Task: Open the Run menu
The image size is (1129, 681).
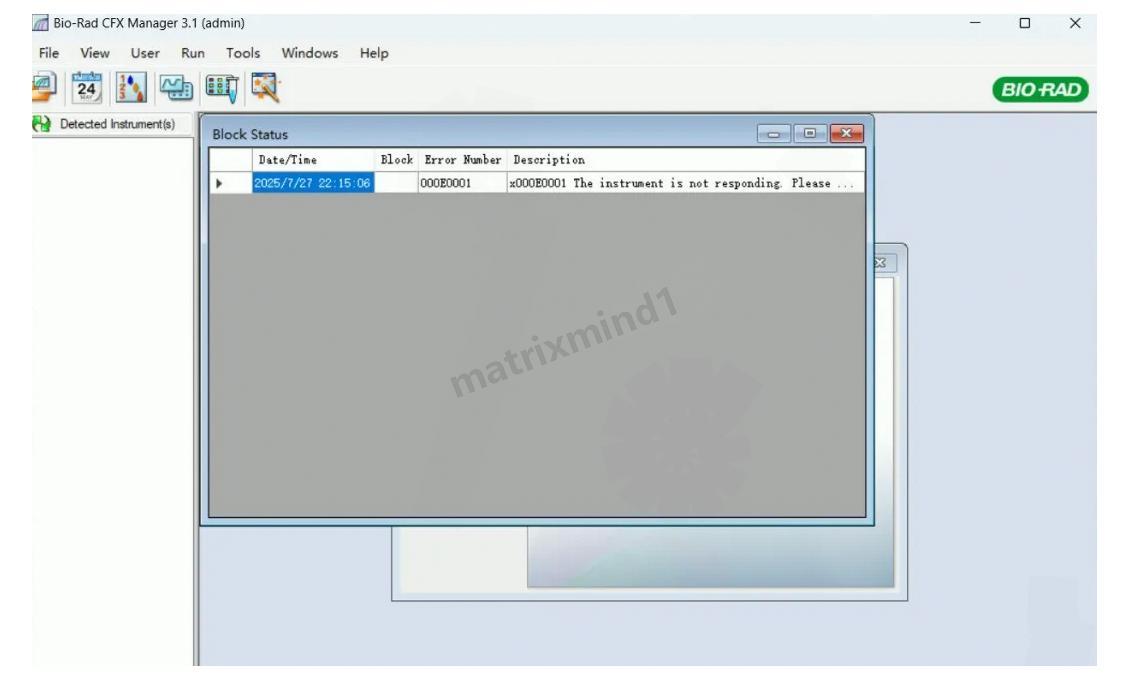Action: click(193, 53)
